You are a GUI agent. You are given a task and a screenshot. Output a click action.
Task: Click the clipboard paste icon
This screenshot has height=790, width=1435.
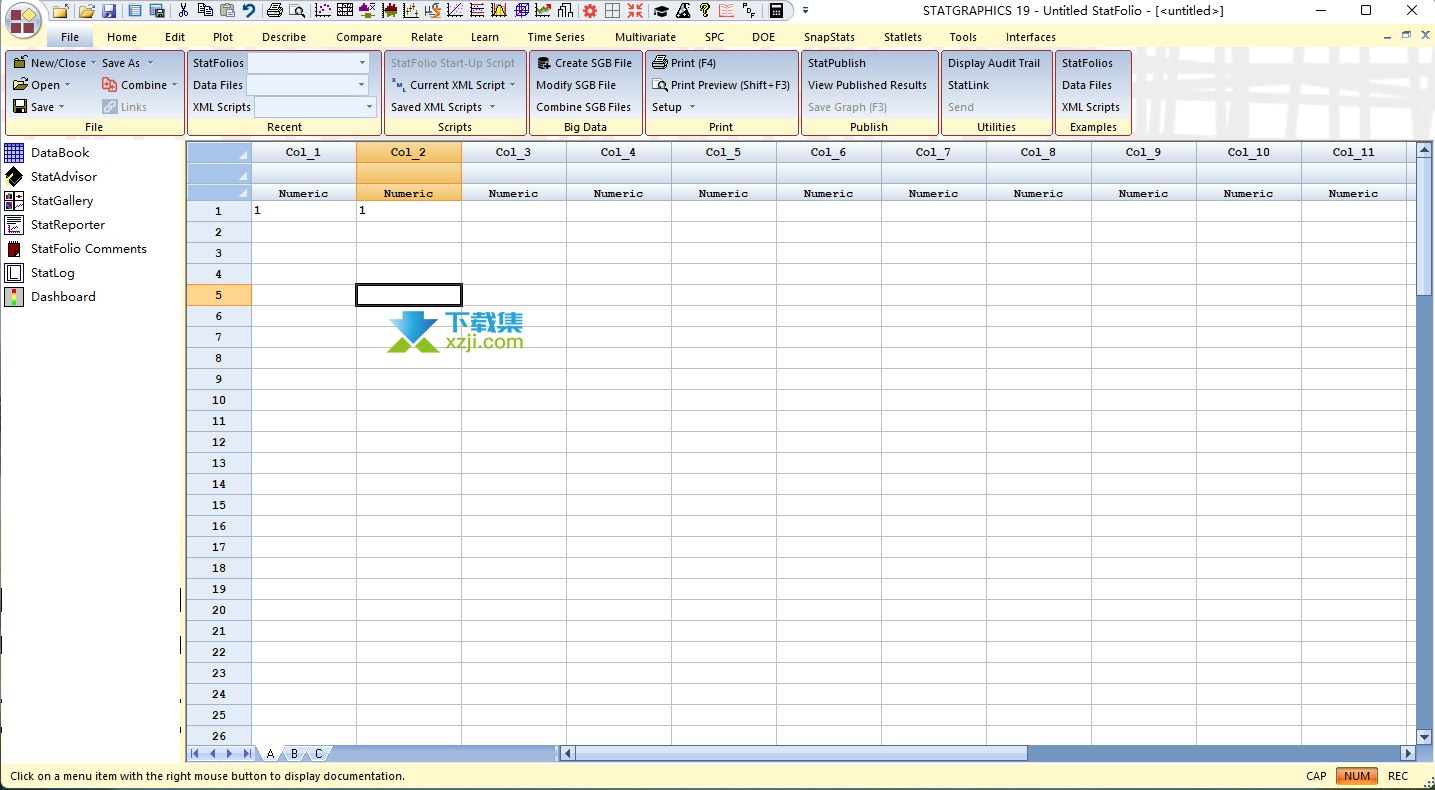tap(227, 11)
